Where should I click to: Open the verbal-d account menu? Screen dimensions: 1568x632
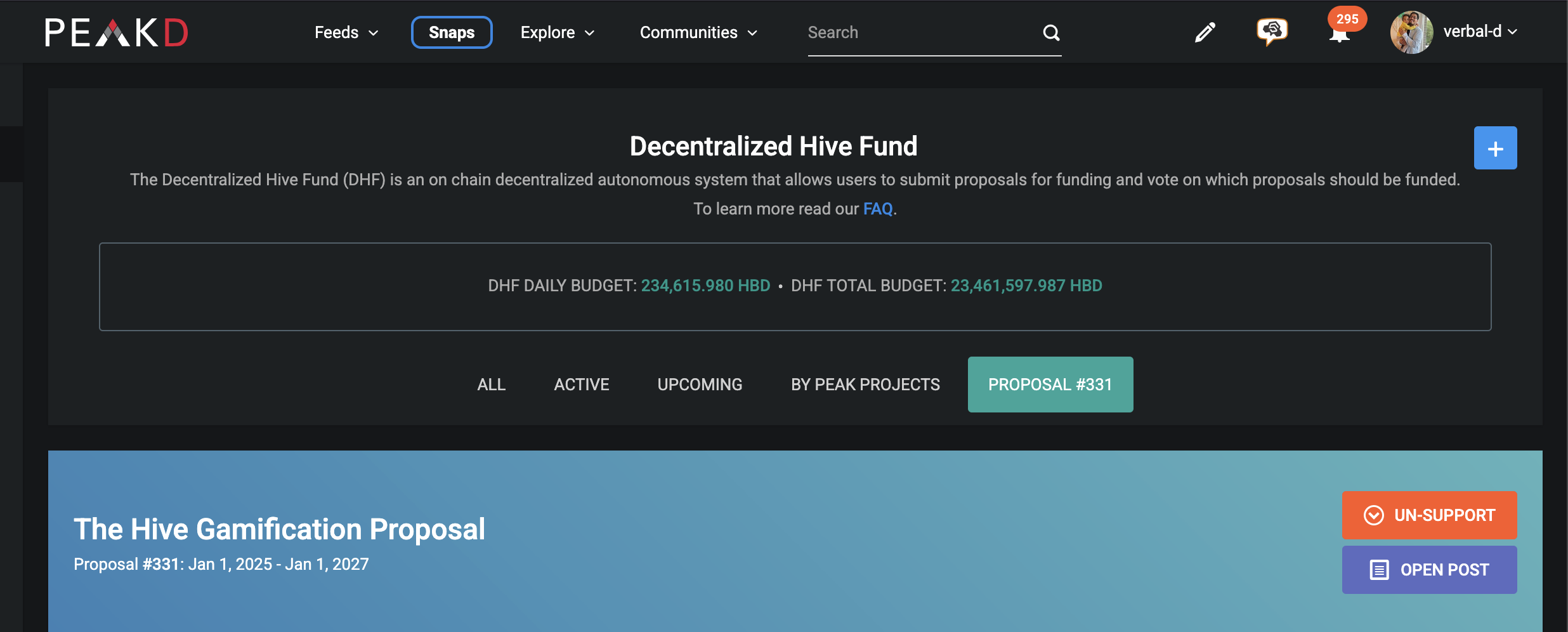click(x=1480, y=32)
